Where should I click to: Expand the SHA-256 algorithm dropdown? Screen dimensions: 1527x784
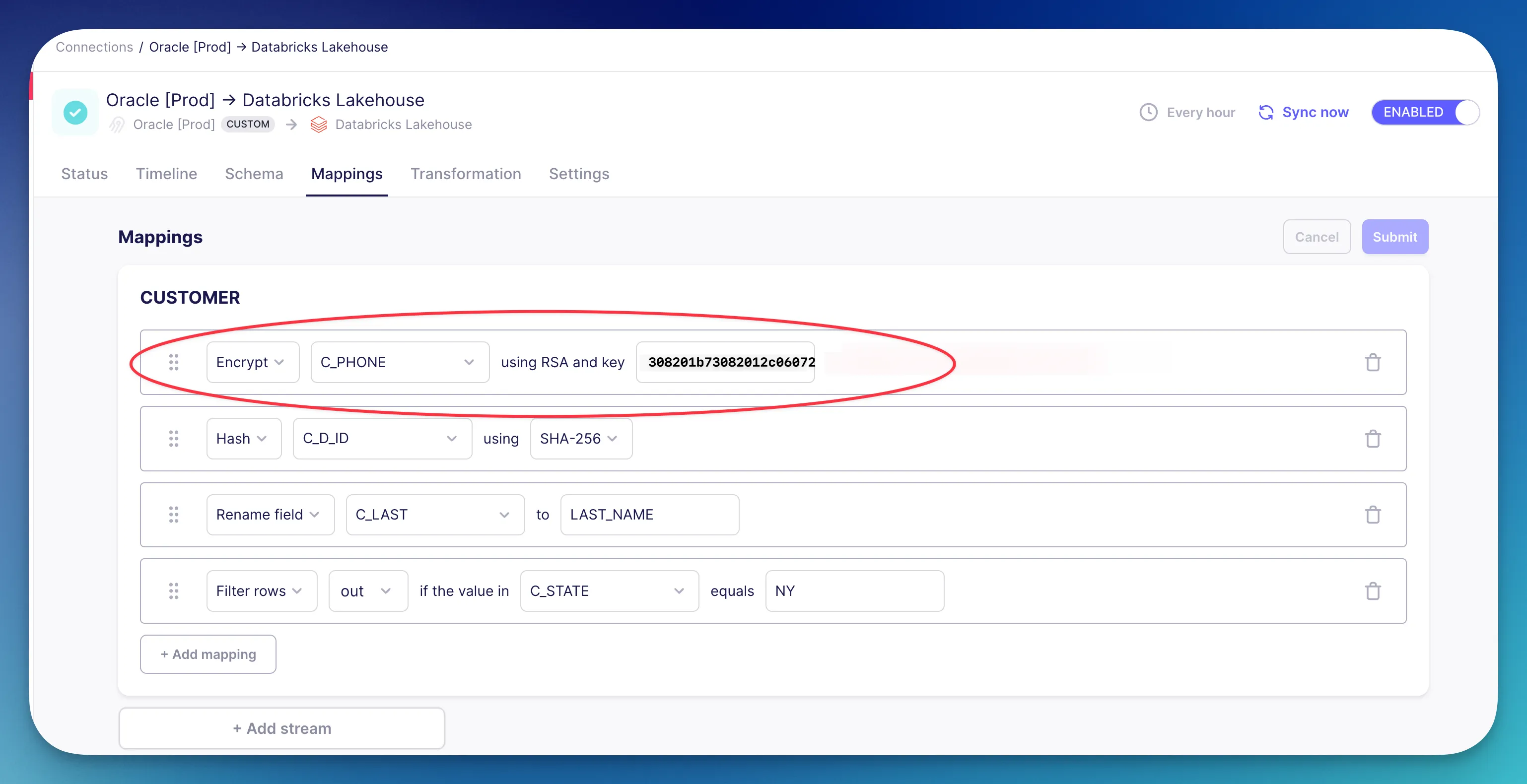(580, 439)
